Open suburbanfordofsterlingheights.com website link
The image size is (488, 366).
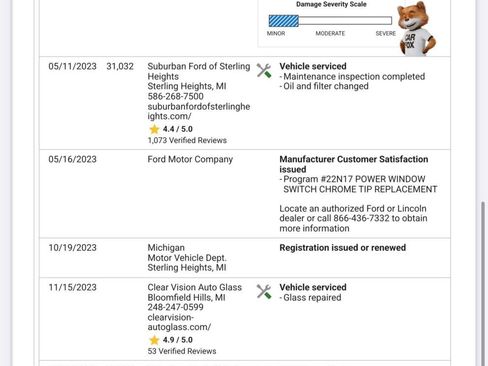tap(199, 111)
